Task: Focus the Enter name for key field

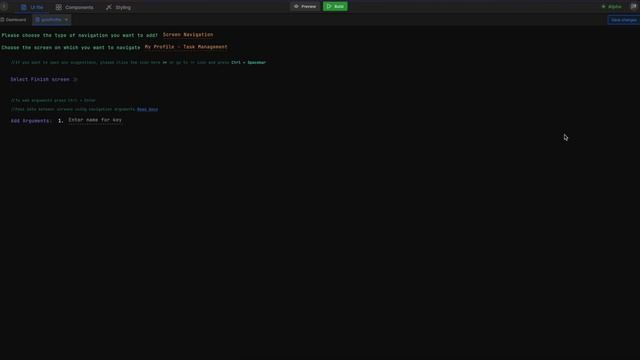Action: (95, 120)
